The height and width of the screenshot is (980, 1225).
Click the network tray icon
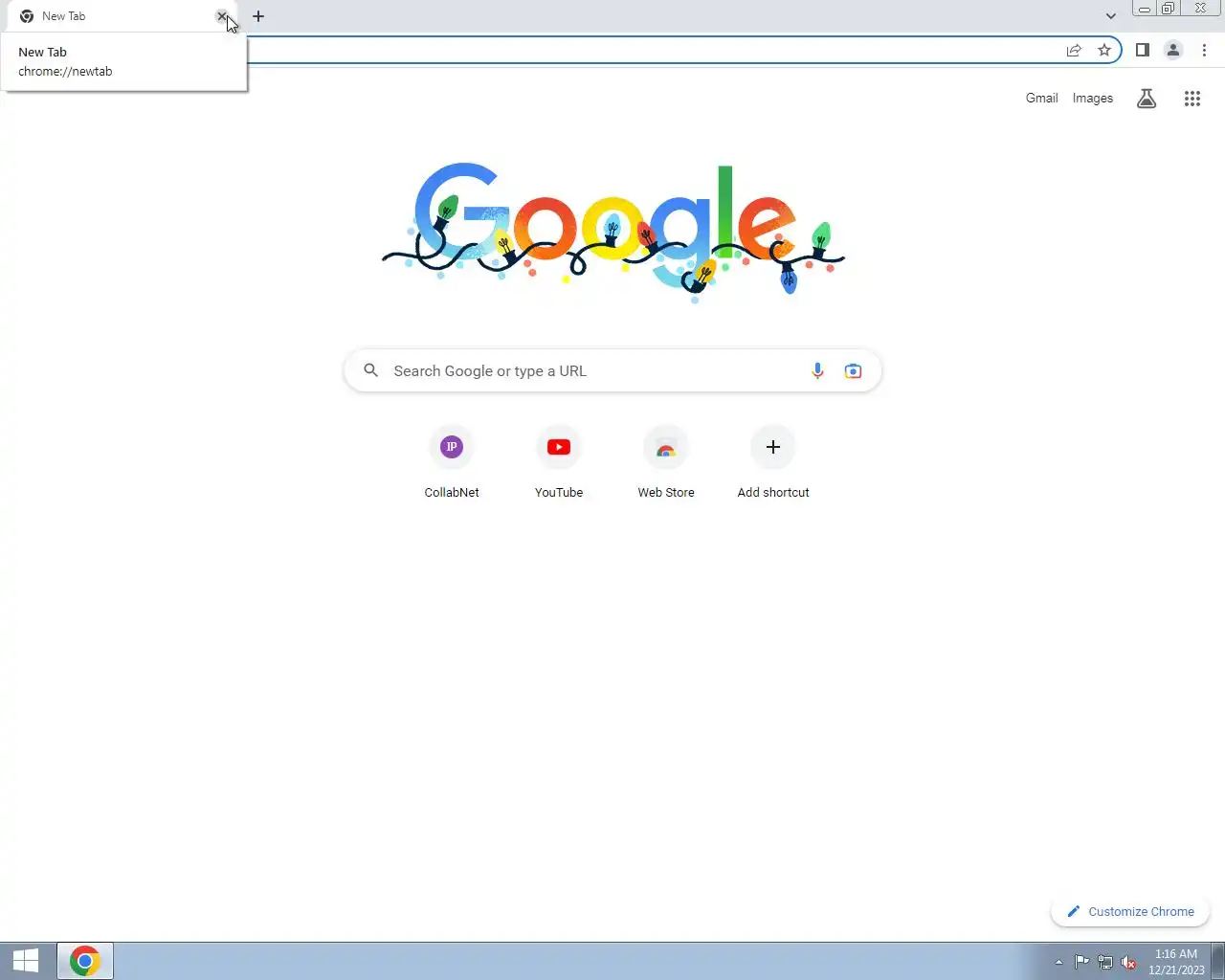pyautogui.click(x=1105, y=962)
